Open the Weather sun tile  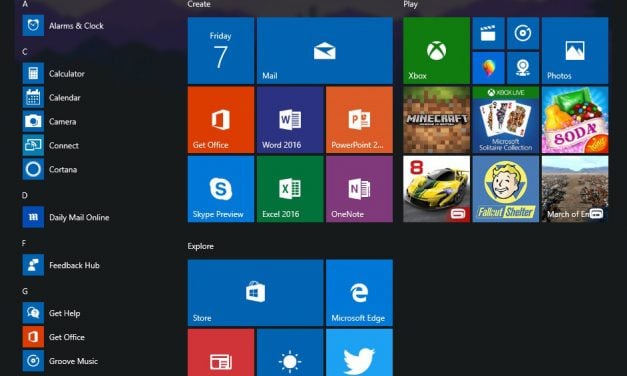coord(290,352)
